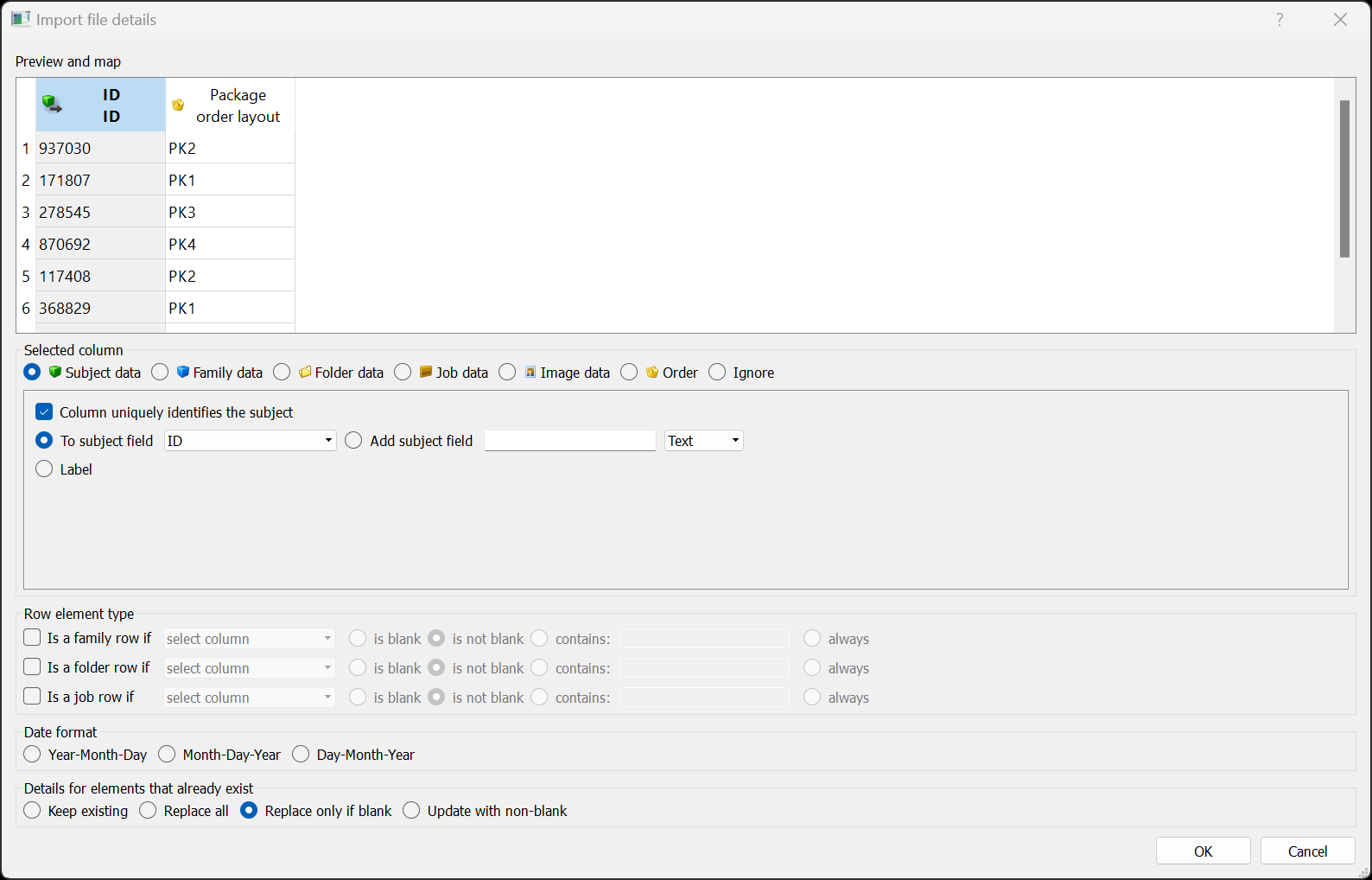Choose Update with non-blank option

[411, 810]
